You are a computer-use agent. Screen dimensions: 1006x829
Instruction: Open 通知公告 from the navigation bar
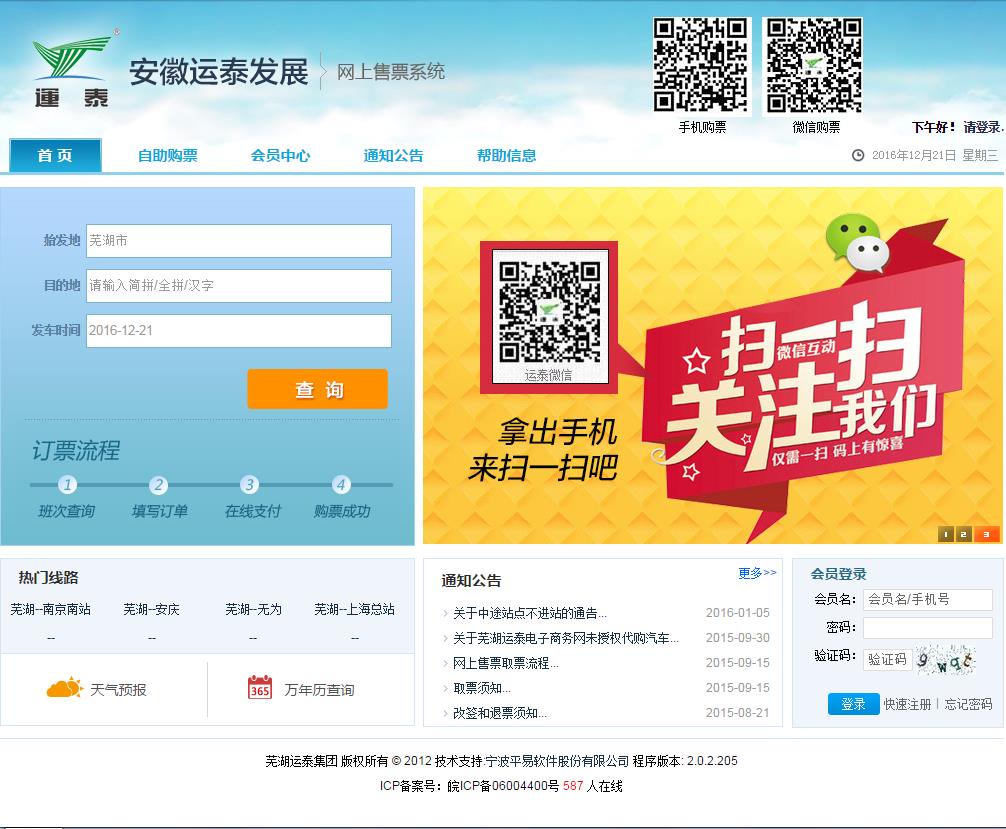pos(393,155)
